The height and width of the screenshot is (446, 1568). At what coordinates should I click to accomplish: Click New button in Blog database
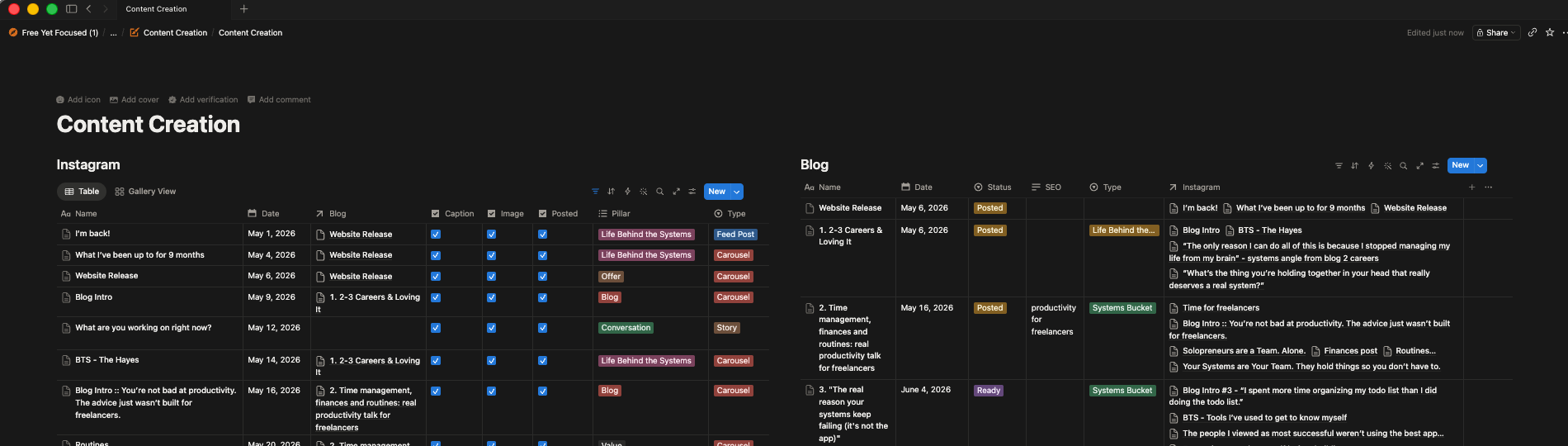1461,165
